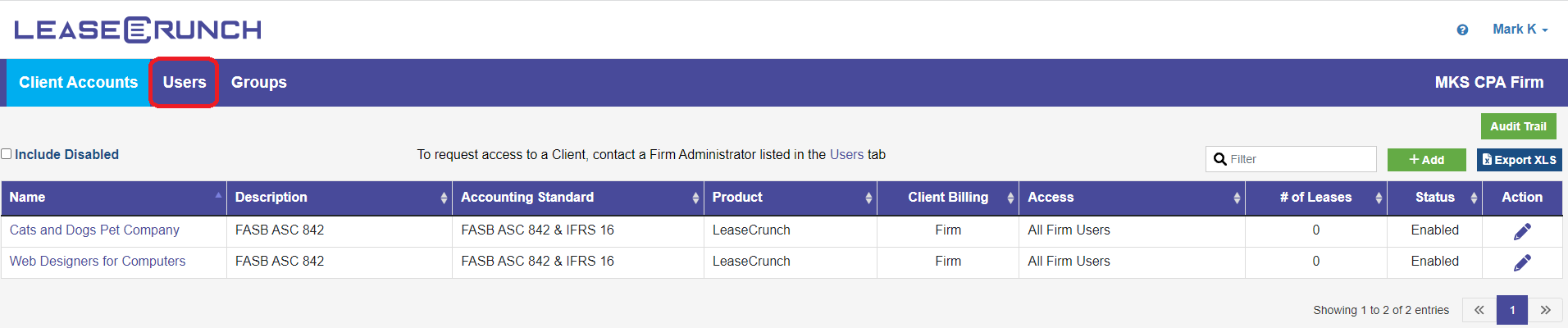Select the Client Accounts tab
This screenshot has width=1568, height=328.
(x=78, y=82)
